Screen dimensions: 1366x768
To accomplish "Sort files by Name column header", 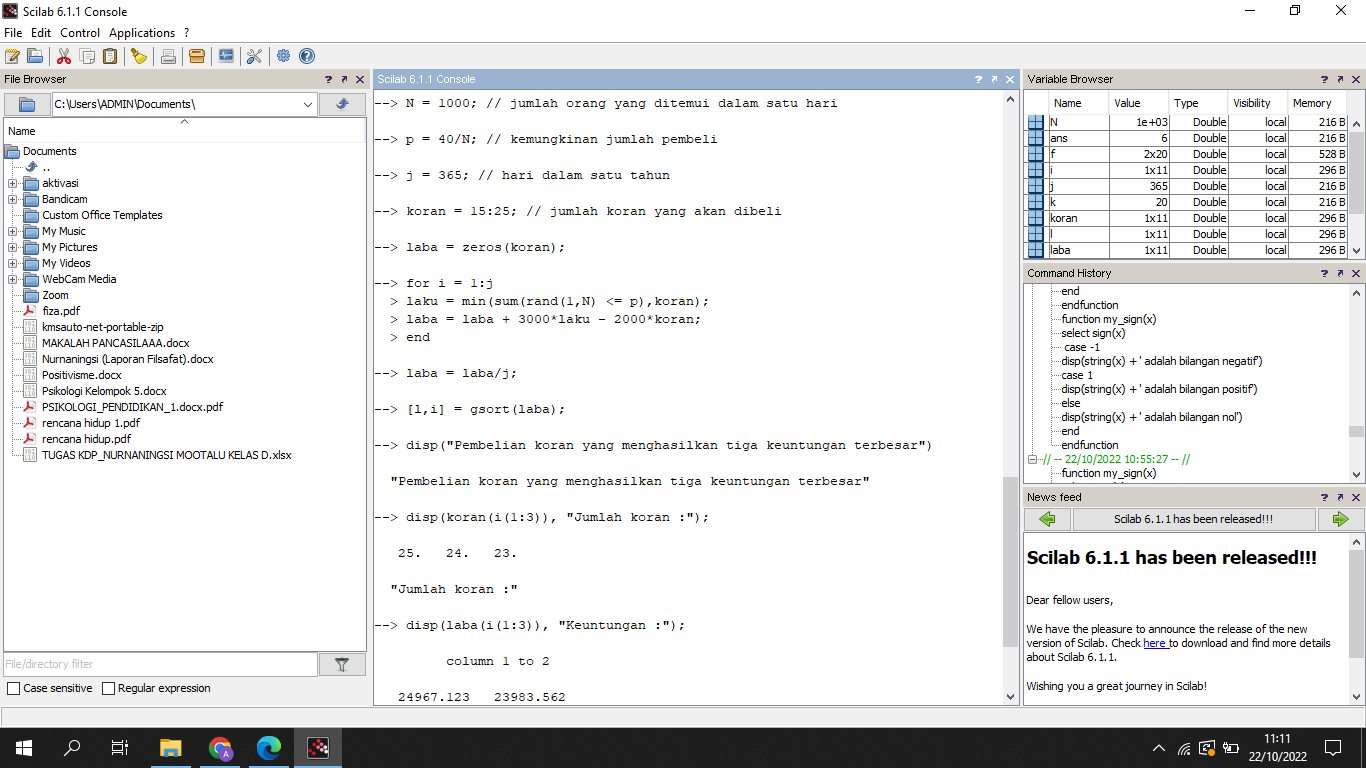I will pos(185,130).
